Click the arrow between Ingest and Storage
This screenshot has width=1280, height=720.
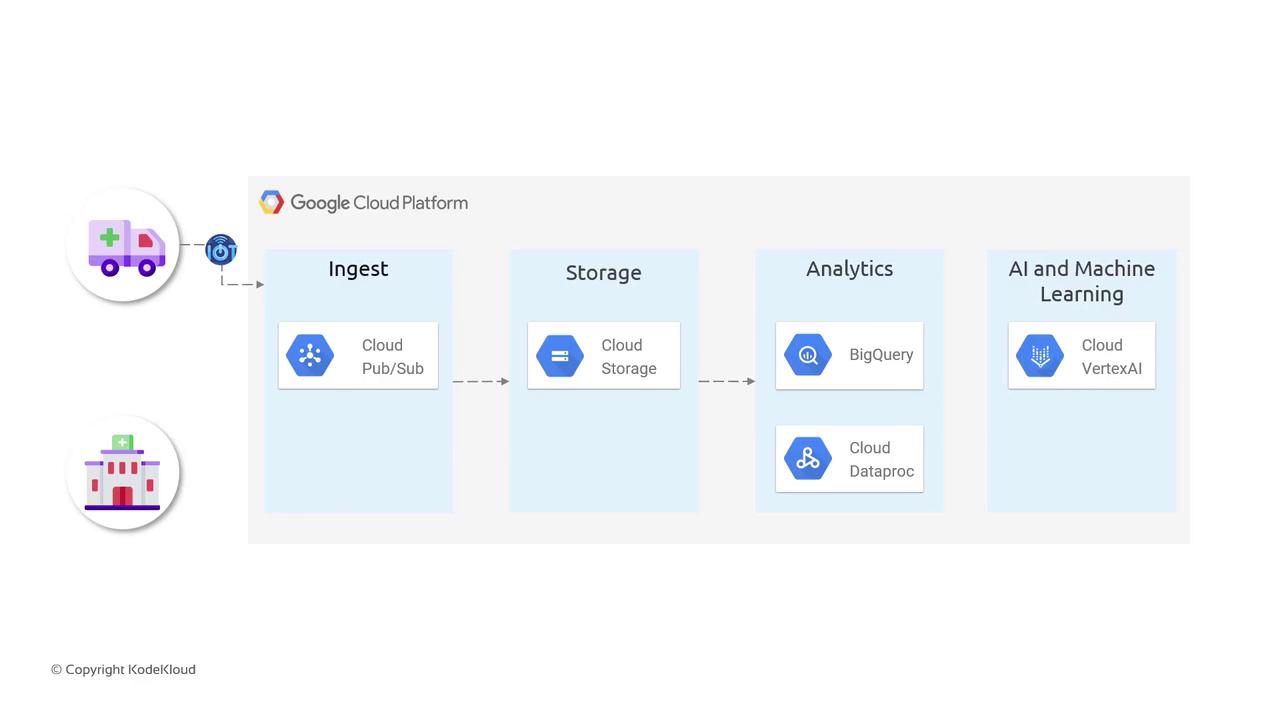pyautogui.click(x=481, y=381)
